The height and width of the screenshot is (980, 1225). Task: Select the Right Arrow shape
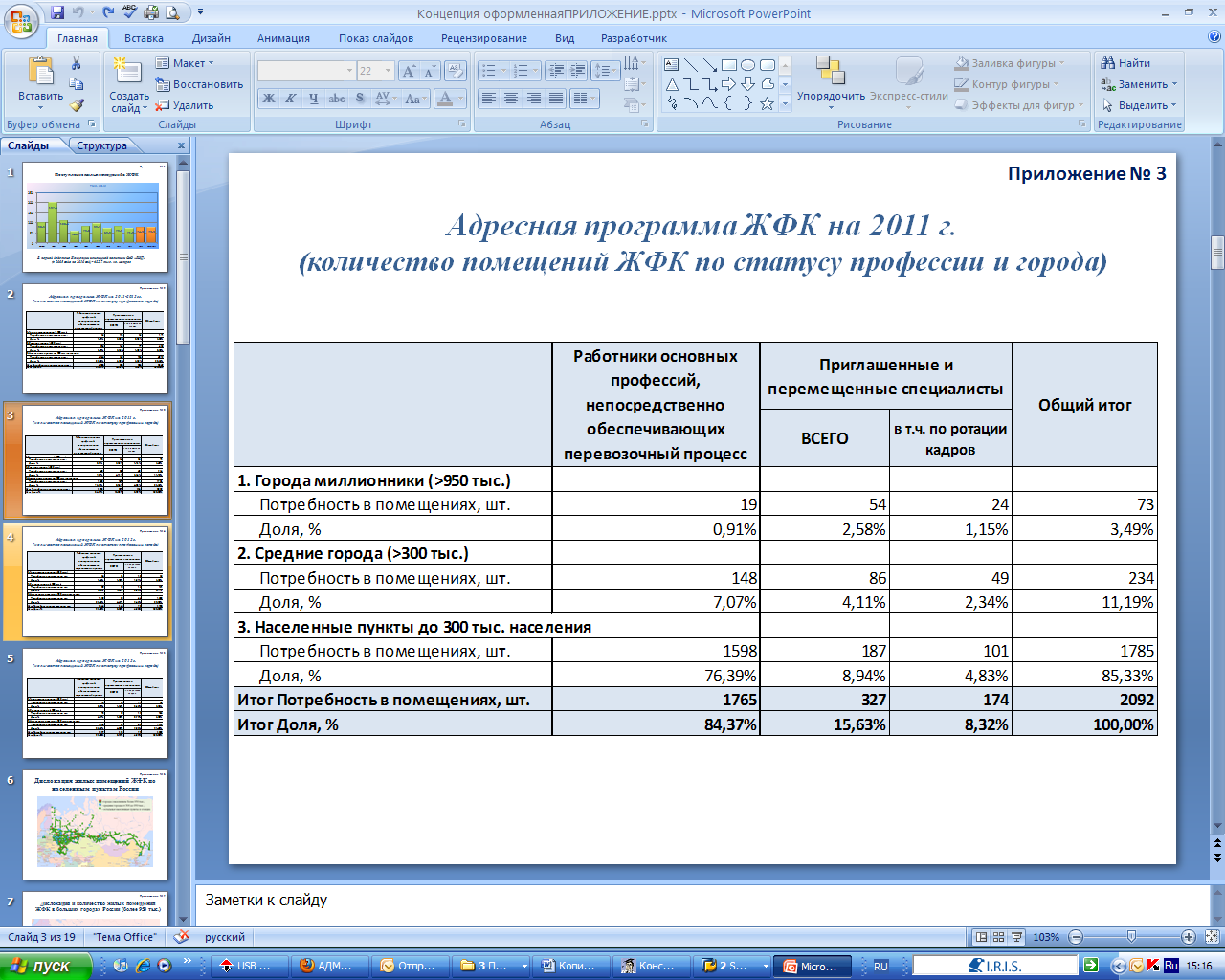click(x=729, y=84)
